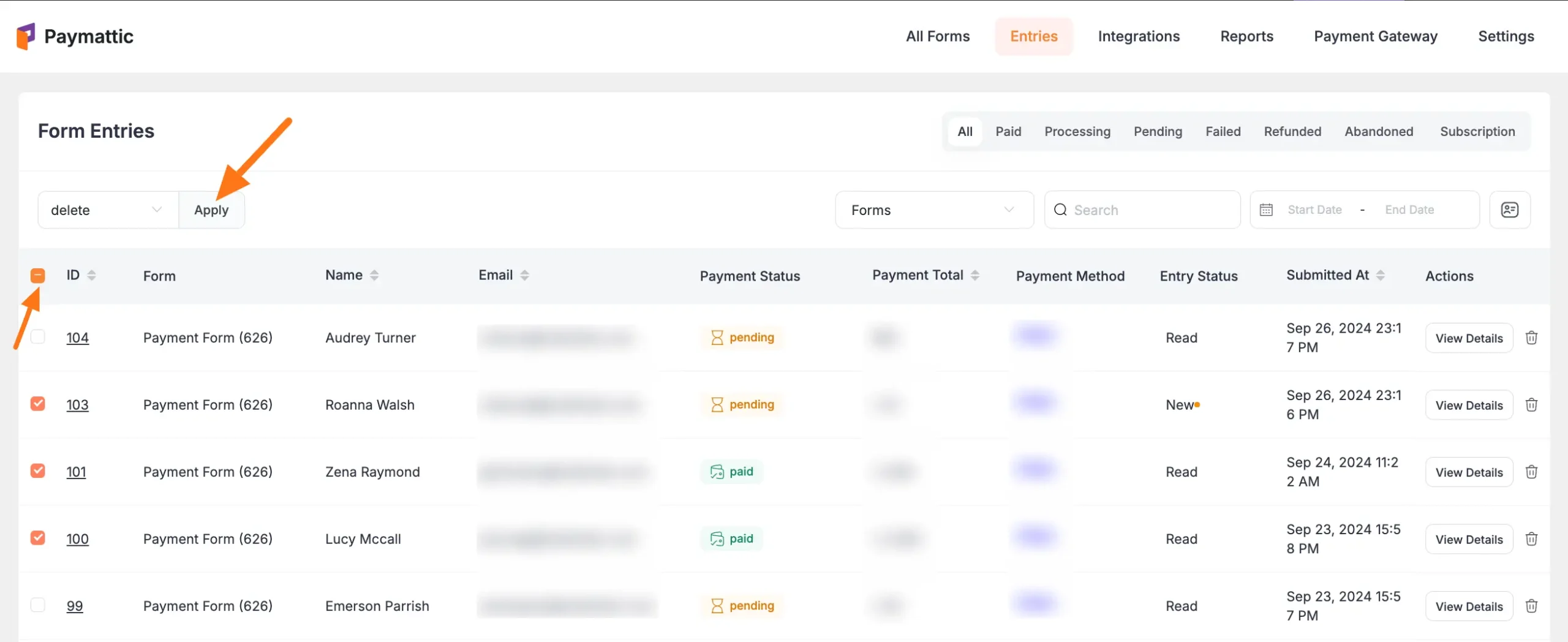Toggle the select-all header checkbox
The height and width of the screenshot is (642, 1568).
pyautogui.click(x=38, y=276)
